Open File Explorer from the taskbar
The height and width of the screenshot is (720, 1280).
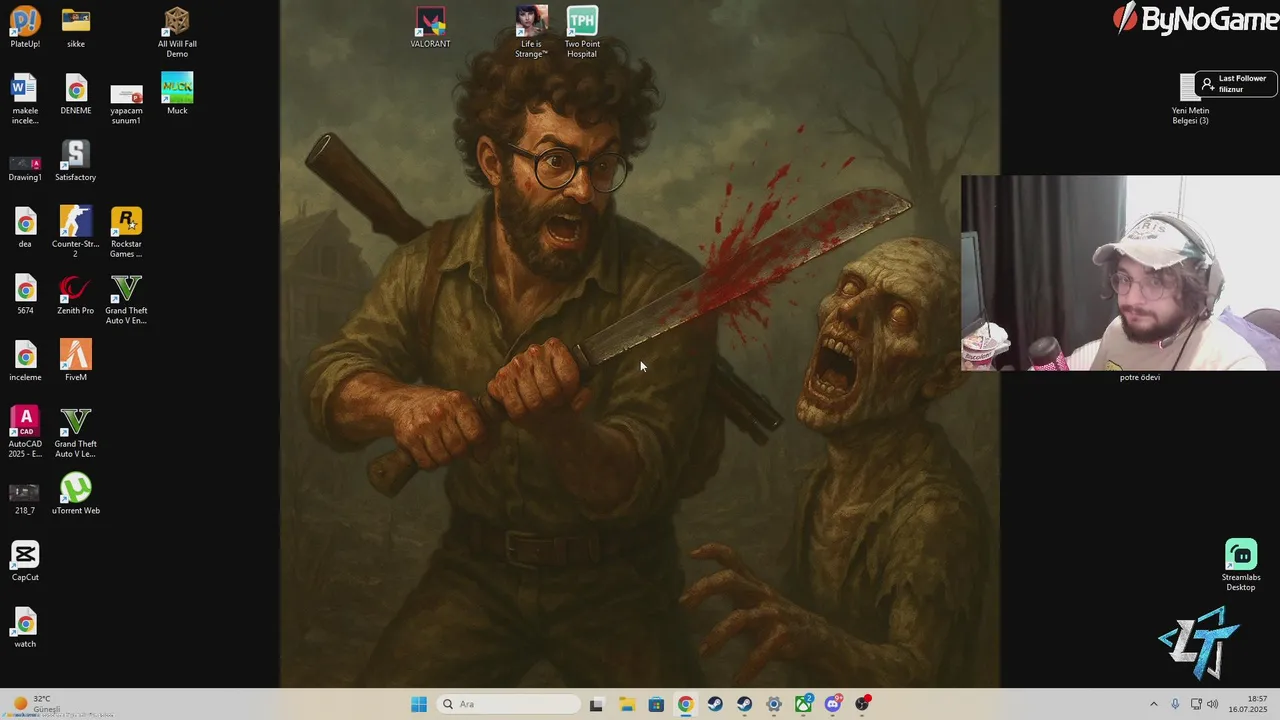(626, 704)
